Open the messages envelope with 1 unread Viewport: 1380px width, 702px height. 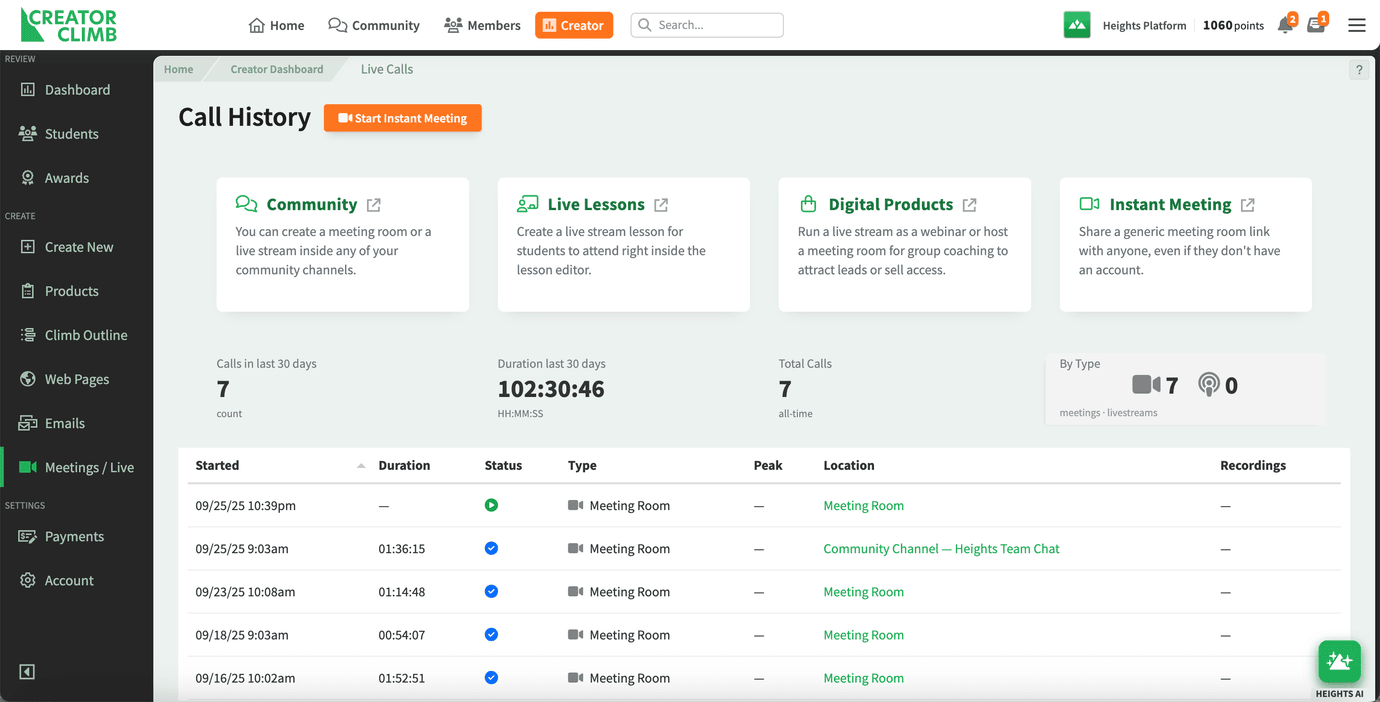click(1316, 25)
